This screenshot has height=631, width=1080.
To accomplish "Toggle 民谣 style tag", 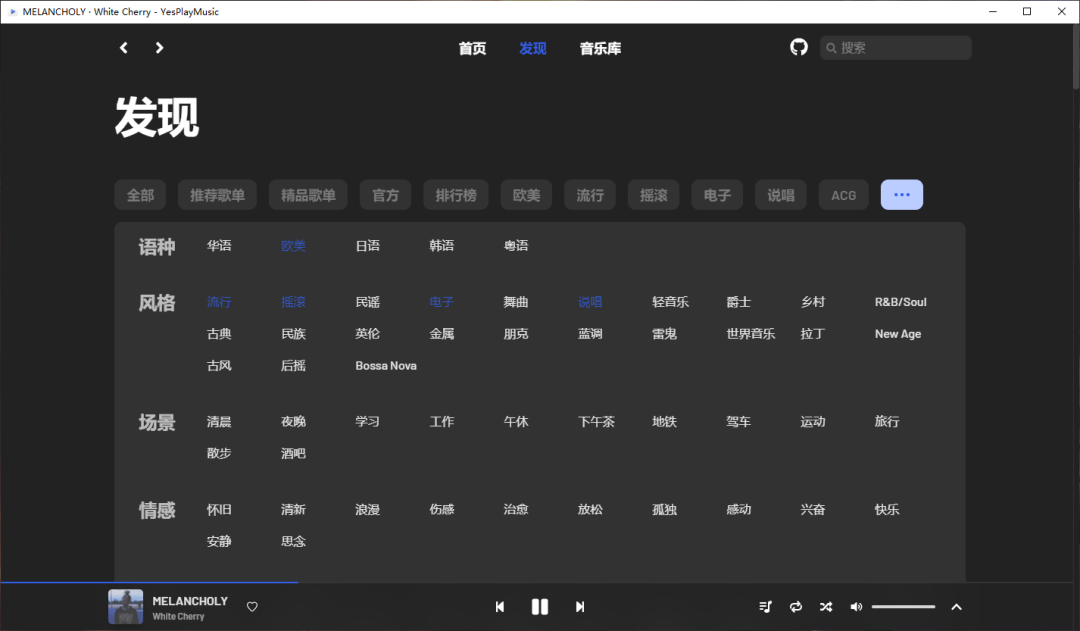I will point(367,302).
